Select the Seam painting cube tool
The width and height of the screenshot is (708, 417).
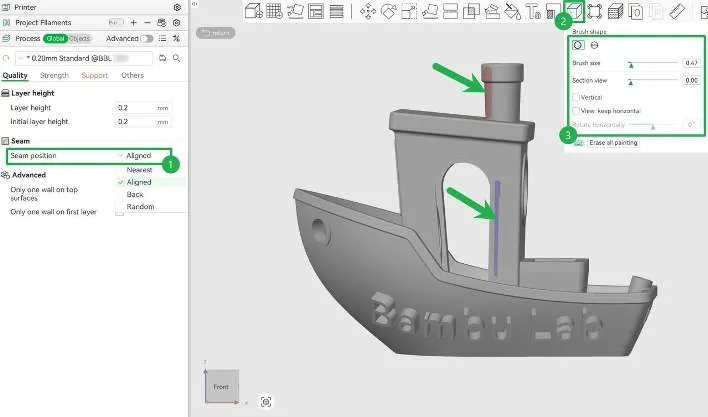pos(575,11)
